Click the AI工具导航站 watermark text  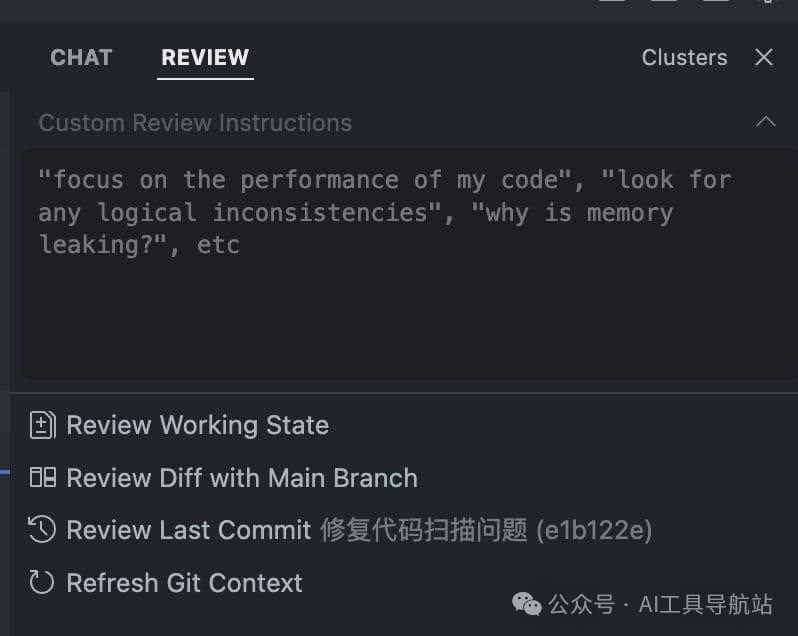[705, 604]
